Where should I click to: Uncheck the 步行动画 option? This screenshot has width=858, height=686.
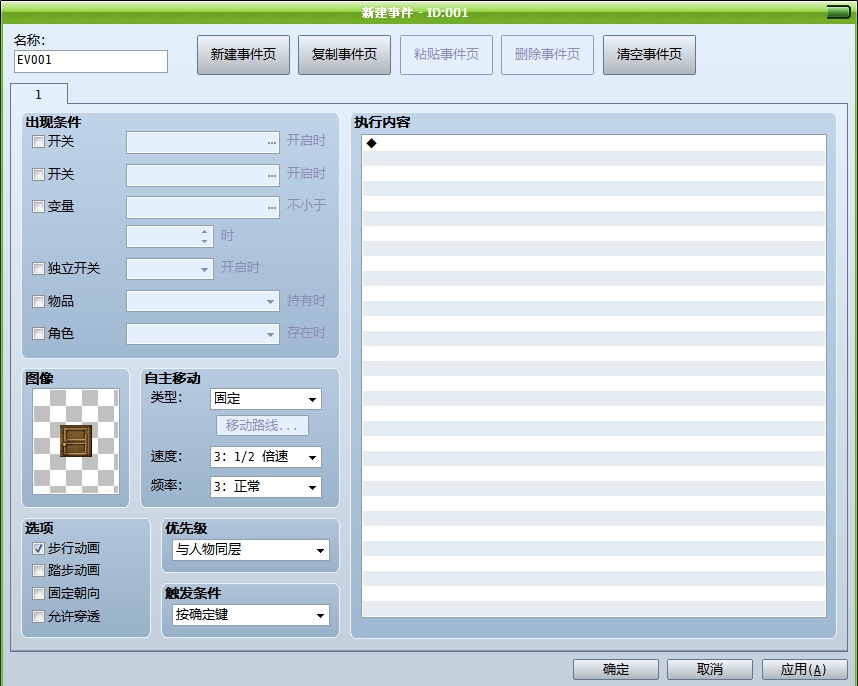[x=38, y=548]
